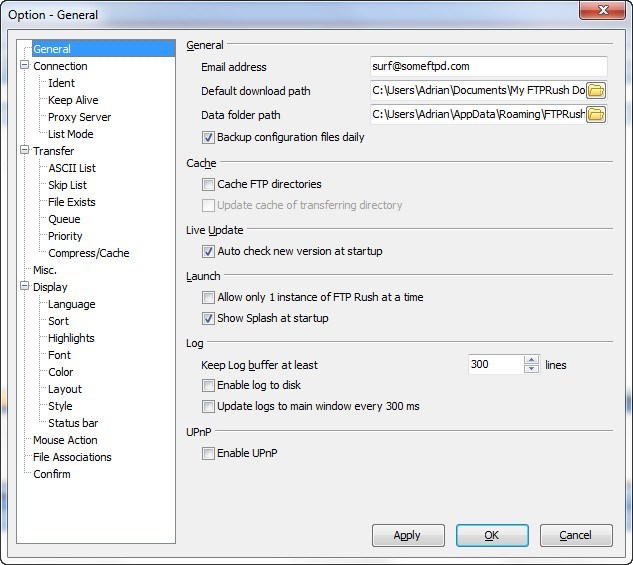Collapse the Display tree node
The image size is (633, 565).
coord(25,287)
